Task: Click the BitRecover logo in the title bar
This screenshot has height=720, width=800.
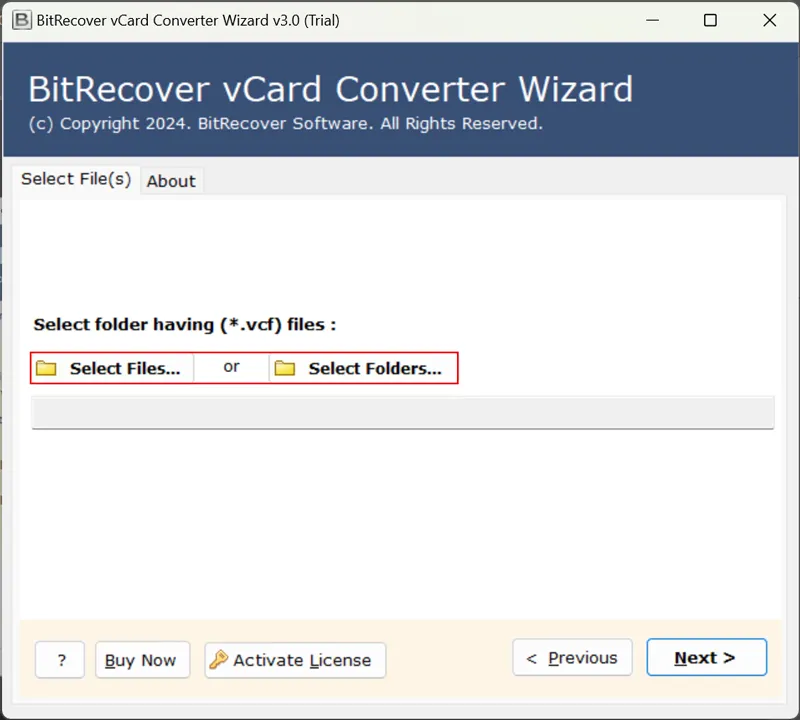Action: (19, 20)
